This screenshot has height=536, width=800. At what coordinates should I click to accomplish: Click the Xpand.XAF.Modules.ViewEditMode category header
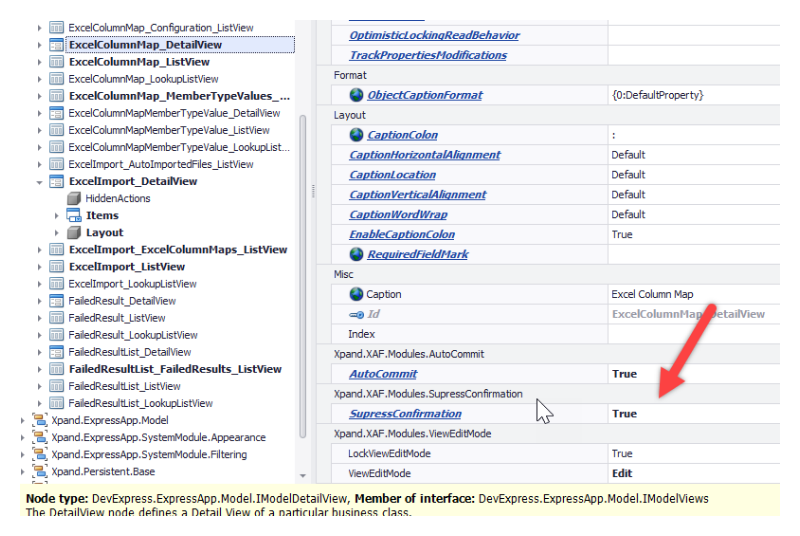click(x=412, y=433)
